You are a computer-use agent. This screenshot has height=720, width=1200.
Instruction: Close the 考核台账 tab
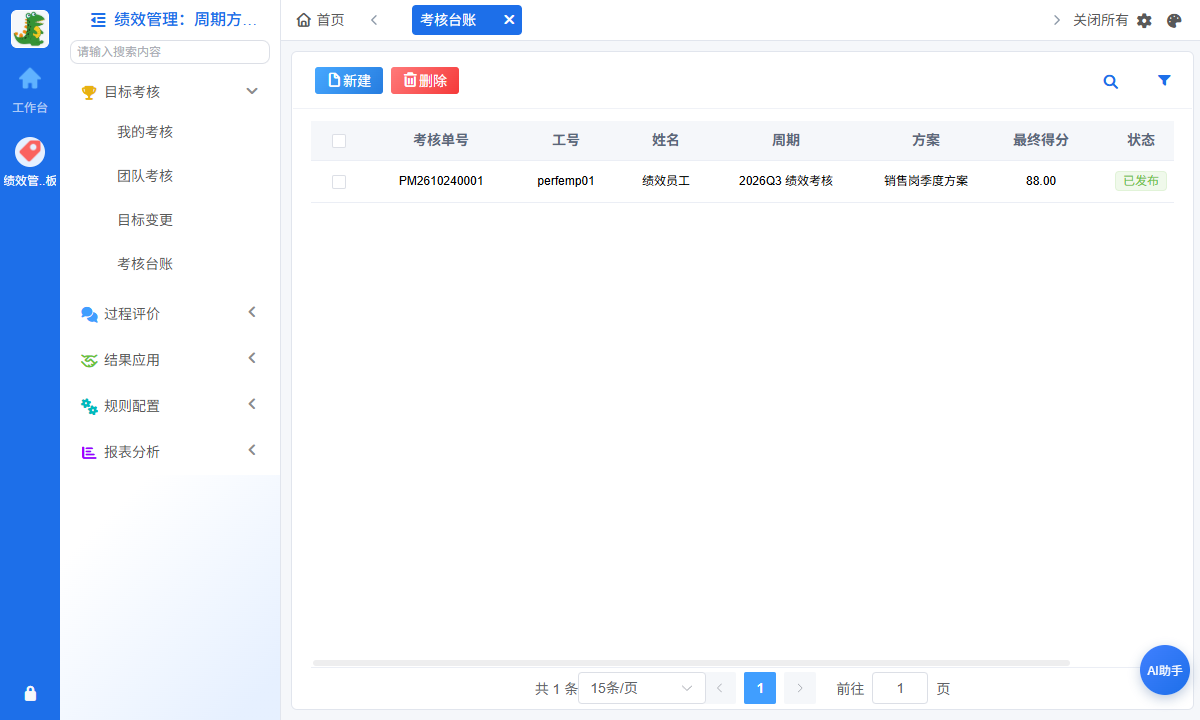(509, 20)
